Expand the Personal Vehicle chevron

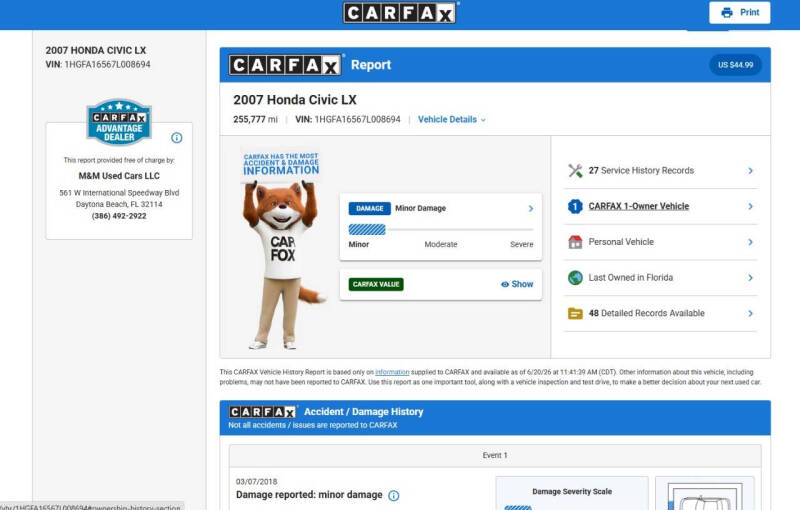point(750,242)
